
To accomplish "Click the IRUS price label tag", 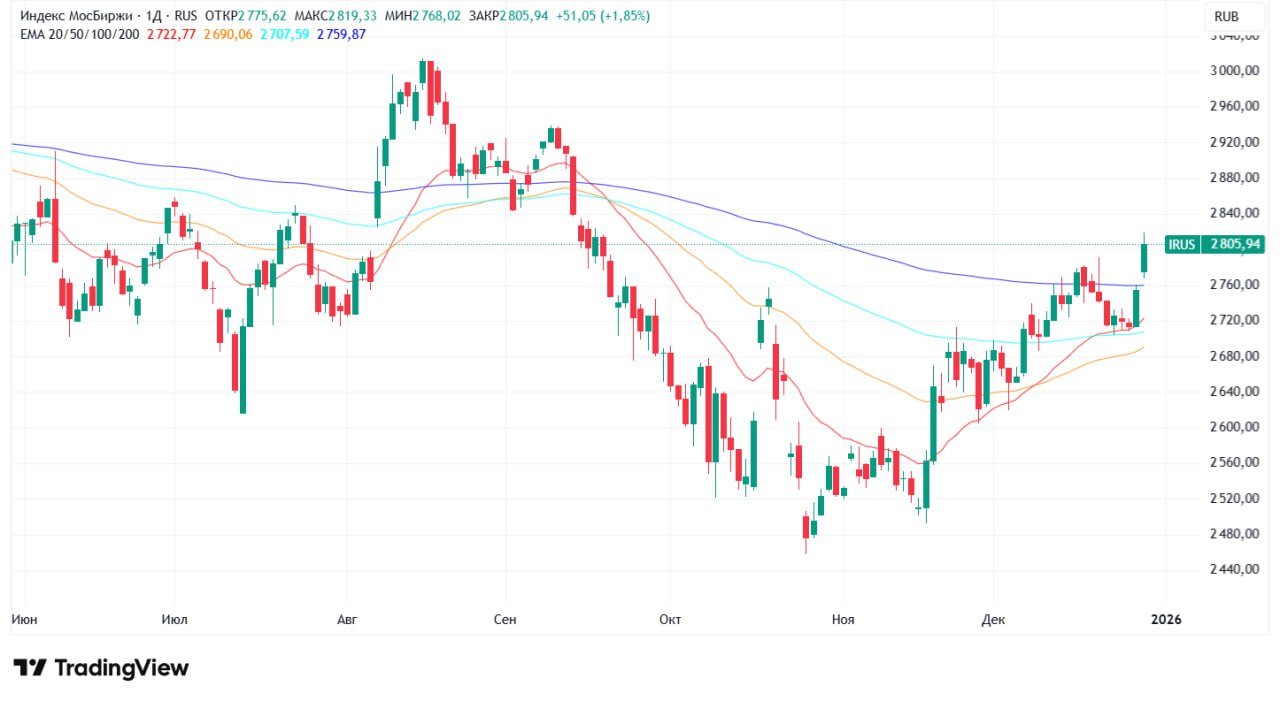I will 1182,244.
